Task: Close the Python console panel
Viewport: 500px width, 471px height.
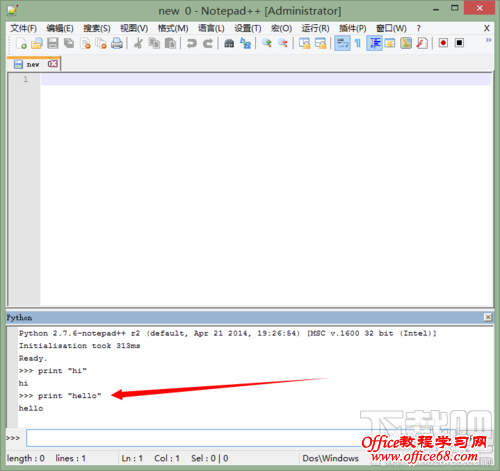Action: point(488,317)
